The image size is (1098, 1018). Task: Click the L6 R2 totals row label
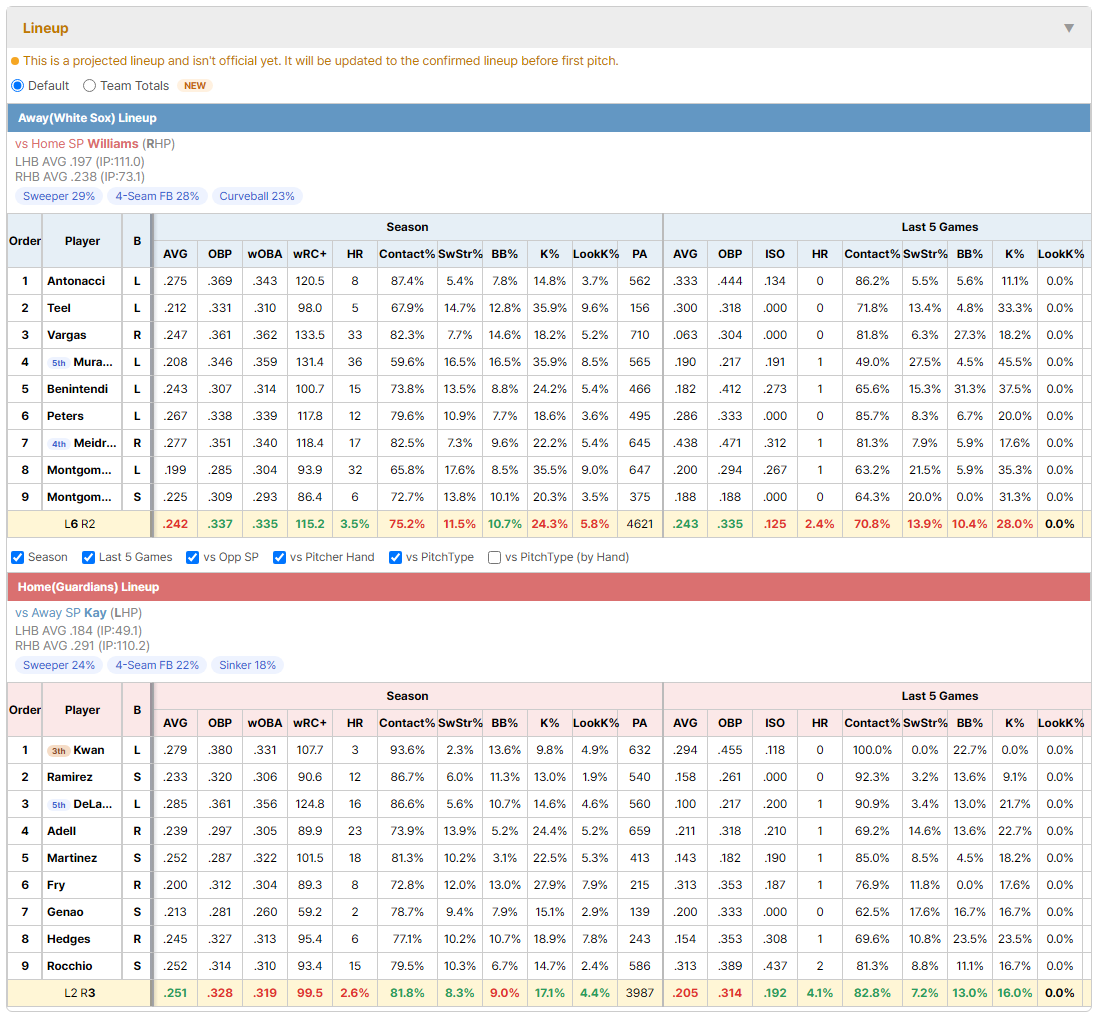click(x=79, y=524)
